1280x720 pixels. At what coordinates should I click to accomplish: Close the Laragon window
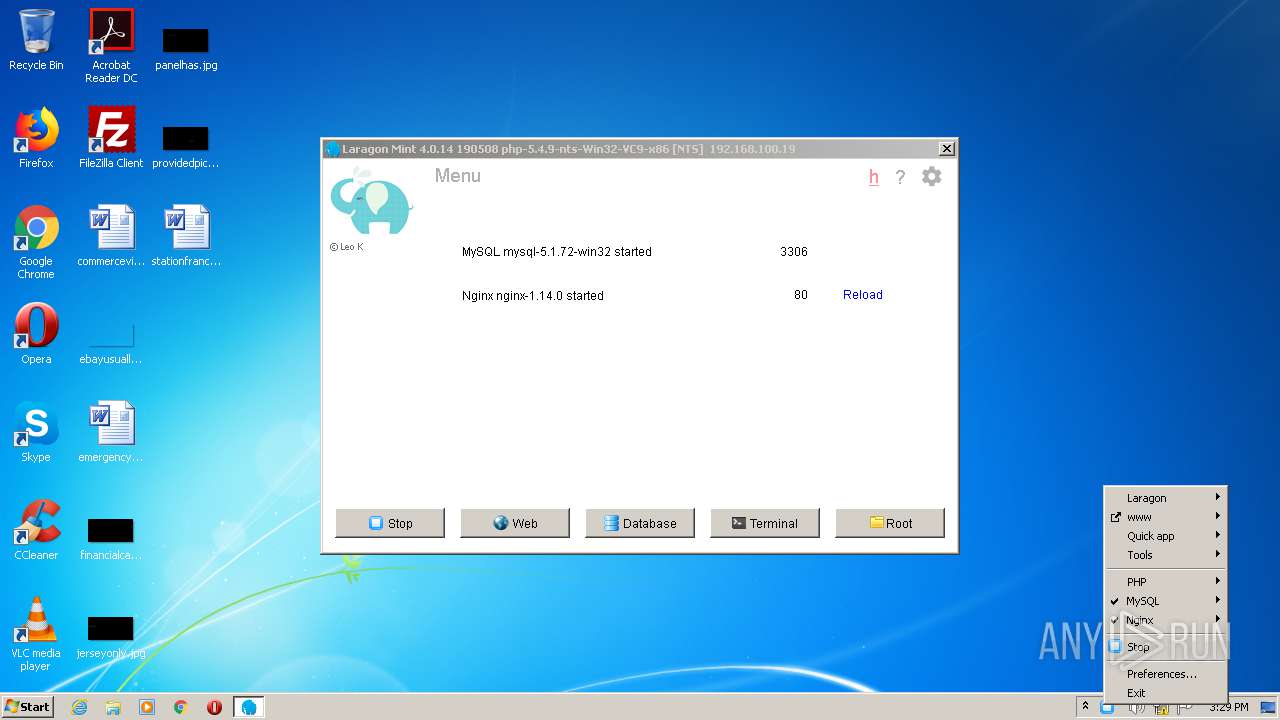[x=947, y=149]
